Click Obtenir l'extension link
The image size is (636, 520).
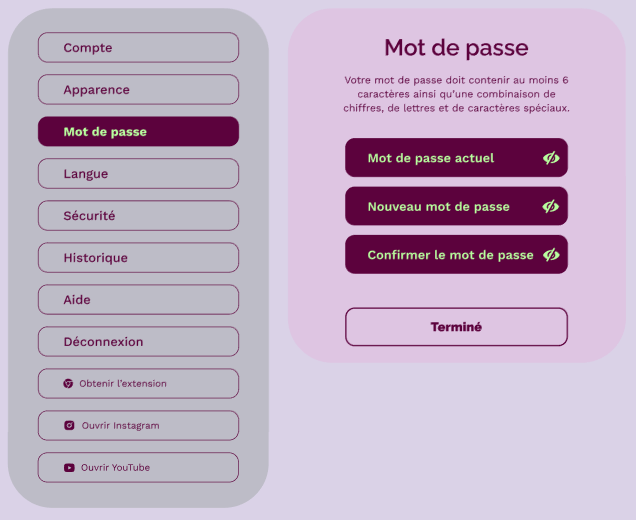pos(138,384)
